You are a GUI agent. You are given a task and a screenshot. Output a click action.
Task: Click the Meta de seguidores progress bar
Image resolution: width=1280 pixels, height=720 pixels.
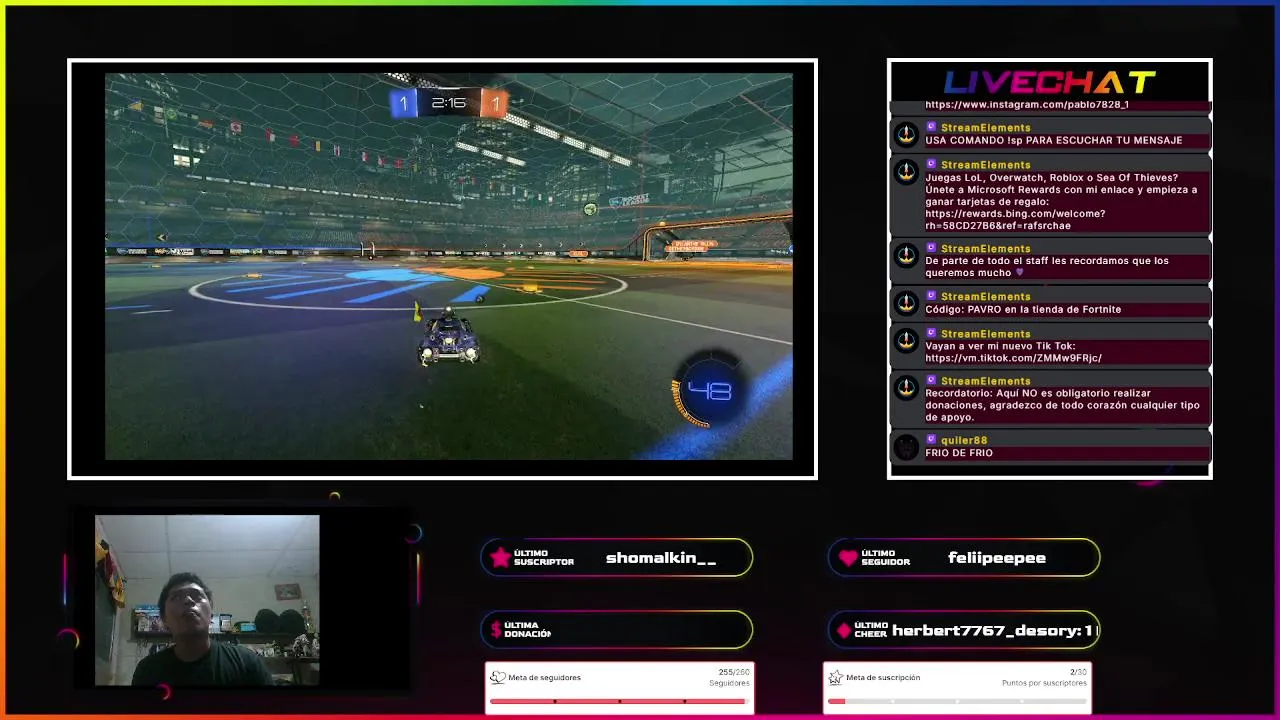(x=618, y=701)
